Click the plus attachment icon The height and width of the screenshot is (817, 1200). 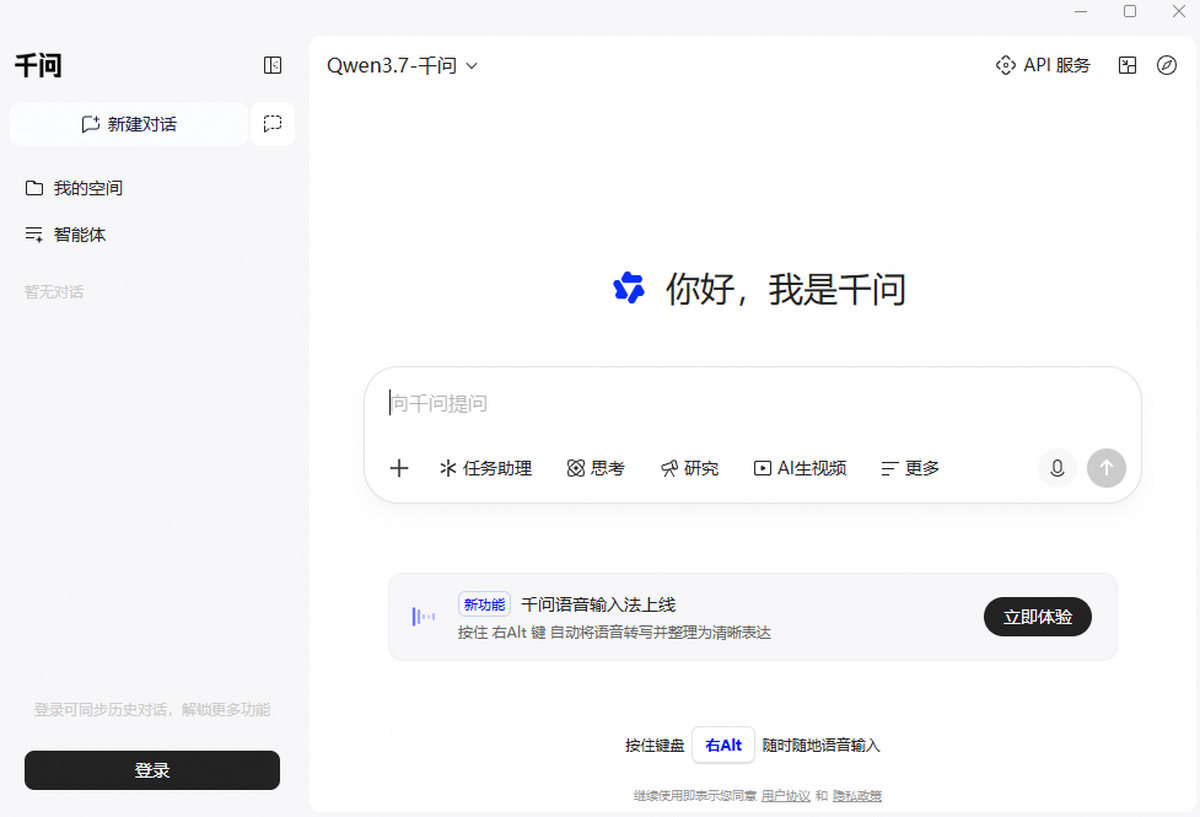(x=399, y=468)
